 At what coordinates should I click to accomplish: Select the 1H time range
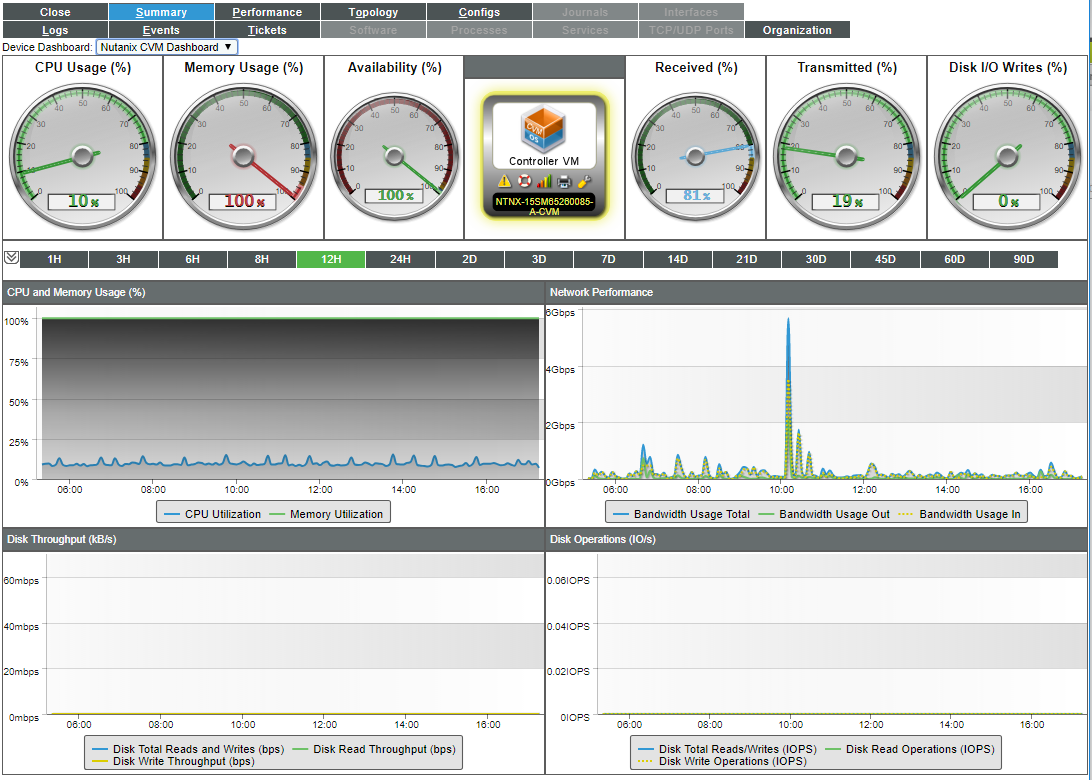coord(54,259)
